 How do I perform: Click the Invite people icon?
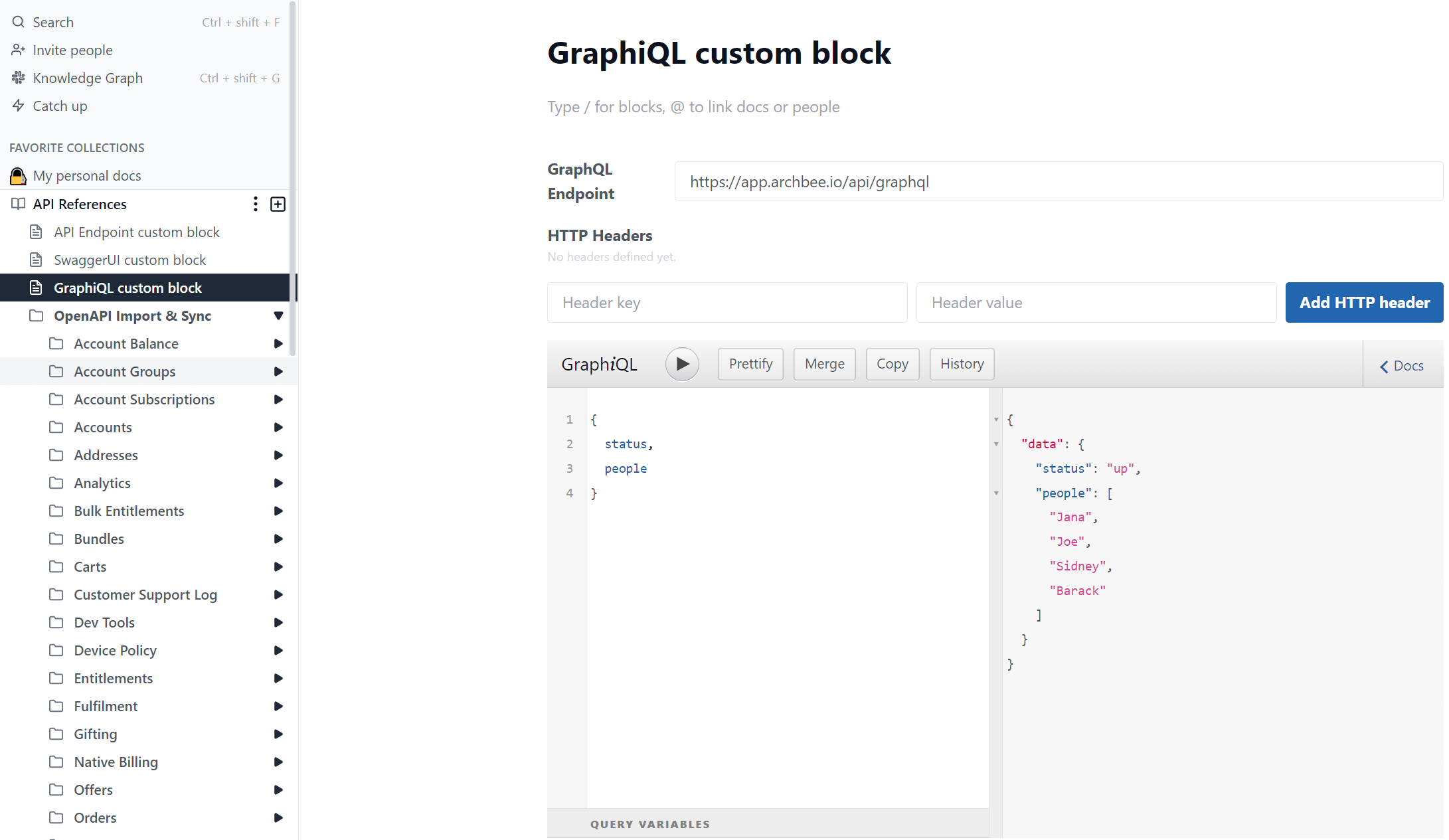pos(18,50)
